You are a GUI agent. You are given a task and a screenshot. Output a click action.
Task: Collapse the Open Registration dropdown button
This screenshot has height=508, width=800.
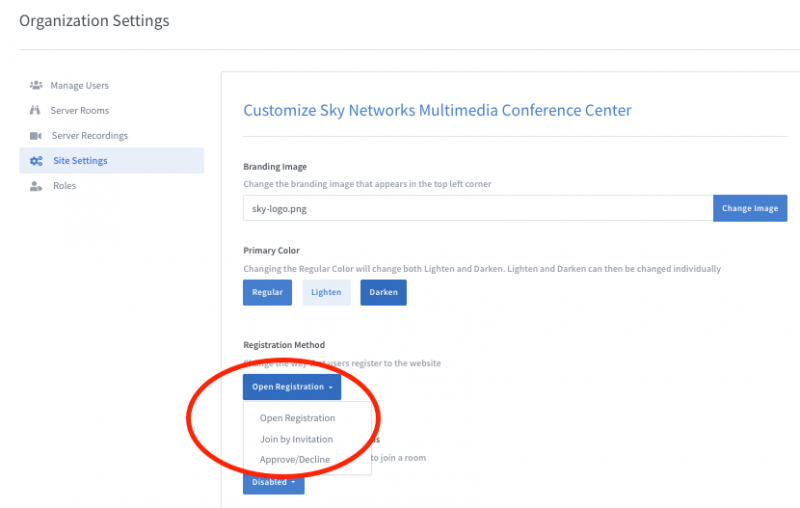click(x=292, y=387)
